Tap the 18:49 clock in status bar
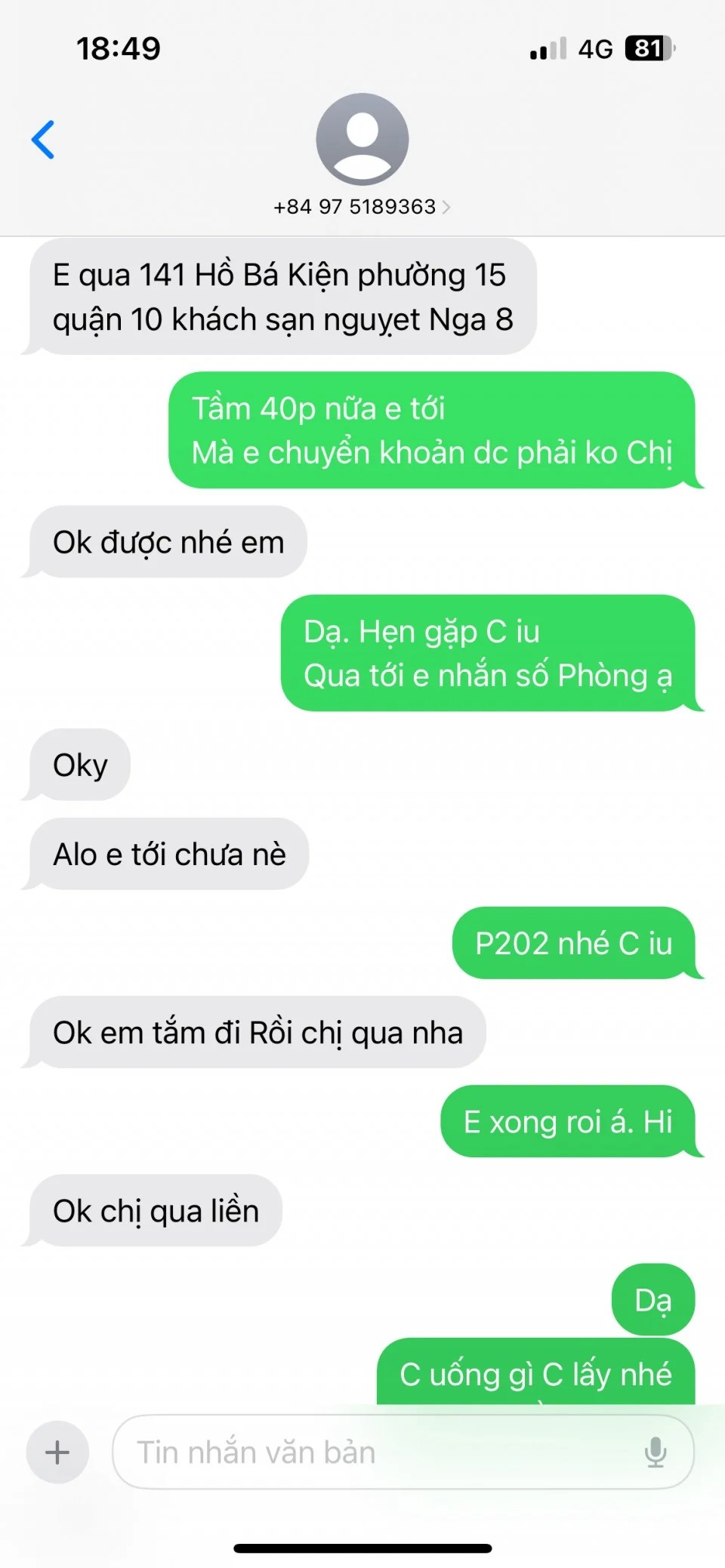Viewport: 725px width, 1568px height. point(119,49)
